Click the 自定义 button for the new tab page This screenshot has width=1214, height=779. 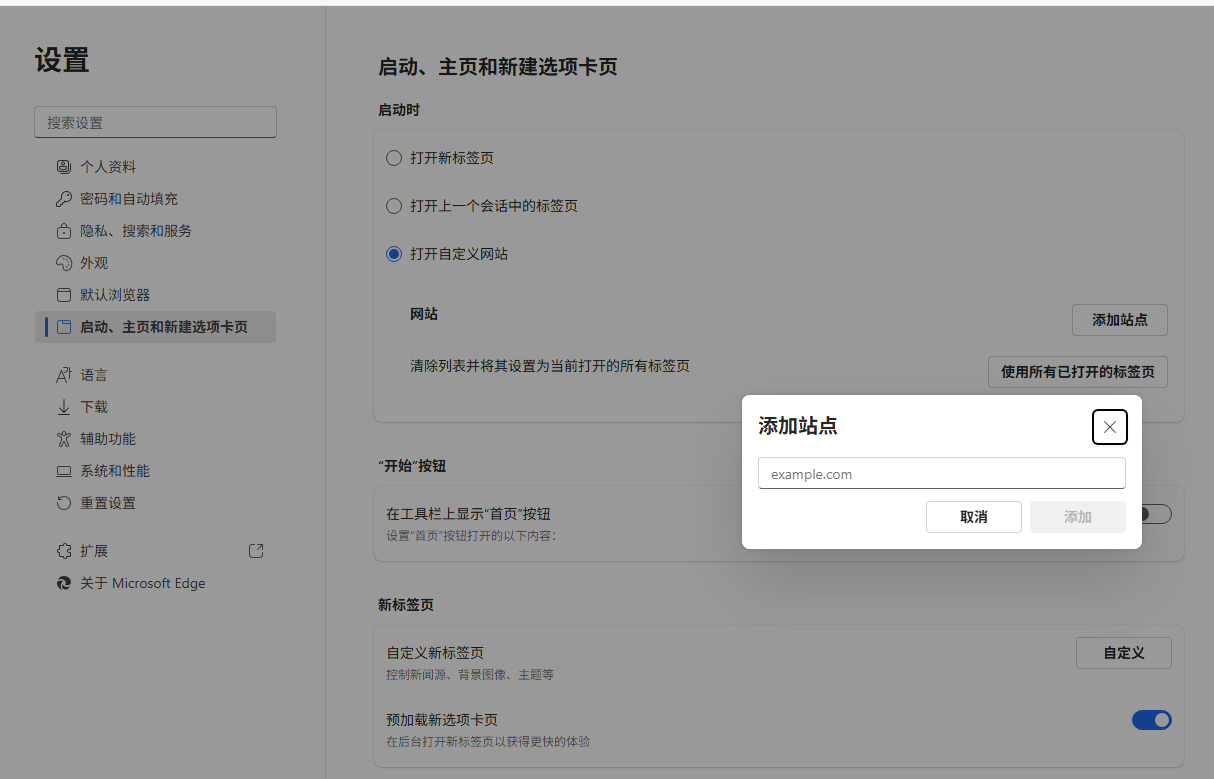click(x=1124, y=653)
